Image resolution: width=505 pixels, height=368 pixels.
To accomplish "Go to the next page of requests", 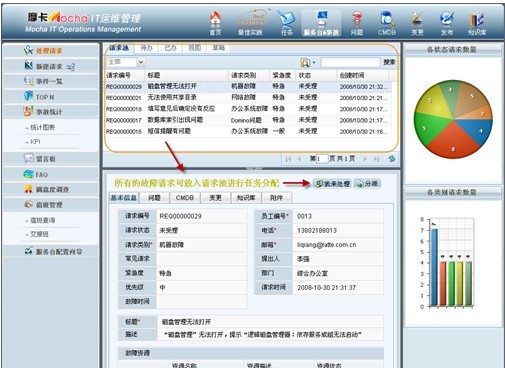I will pyautogui.click(x=365, y=159).
